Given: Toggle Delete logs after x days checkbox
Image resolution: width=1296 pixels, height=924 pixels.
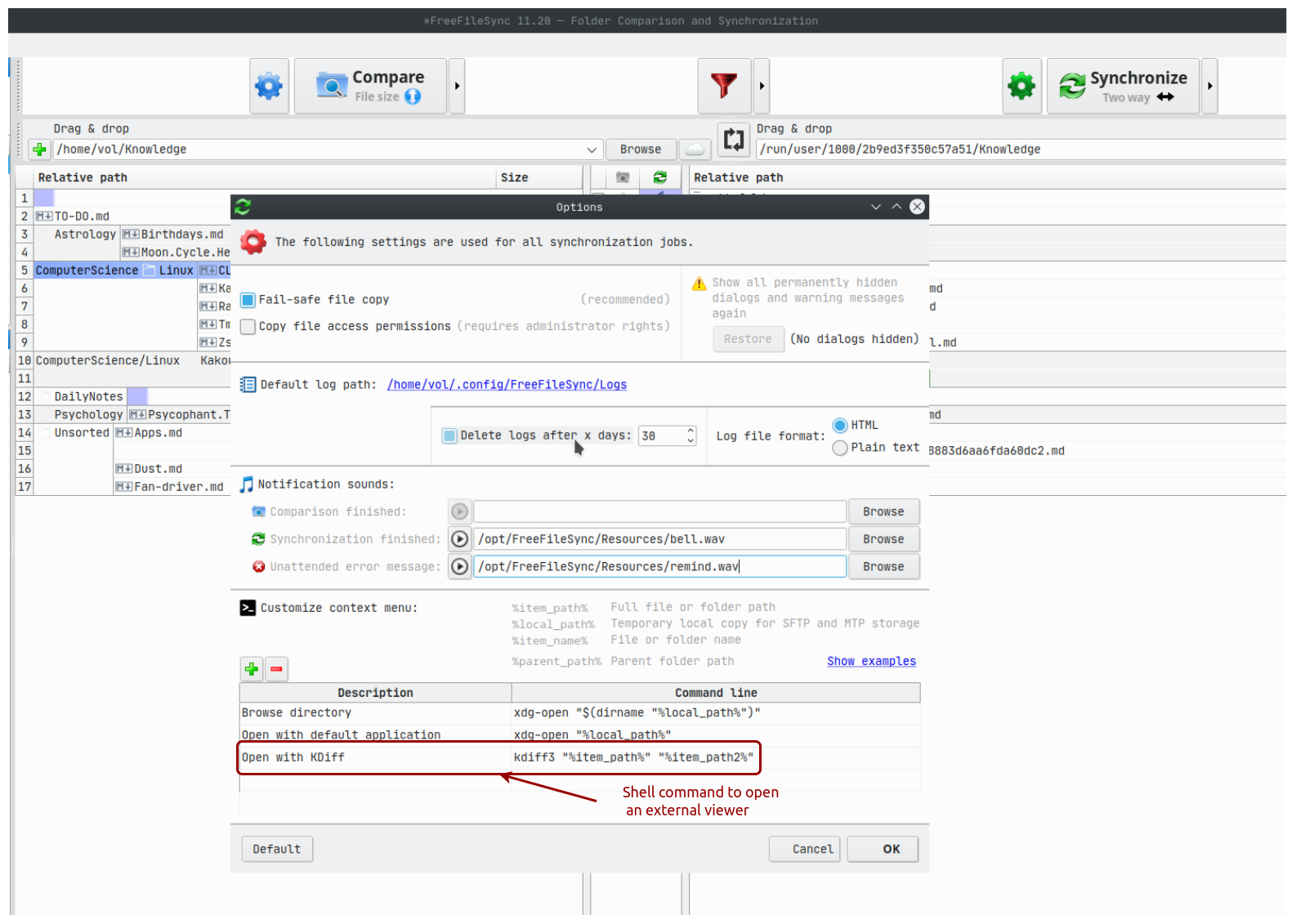Looking at the screenshot, I should tap(449, 436).
